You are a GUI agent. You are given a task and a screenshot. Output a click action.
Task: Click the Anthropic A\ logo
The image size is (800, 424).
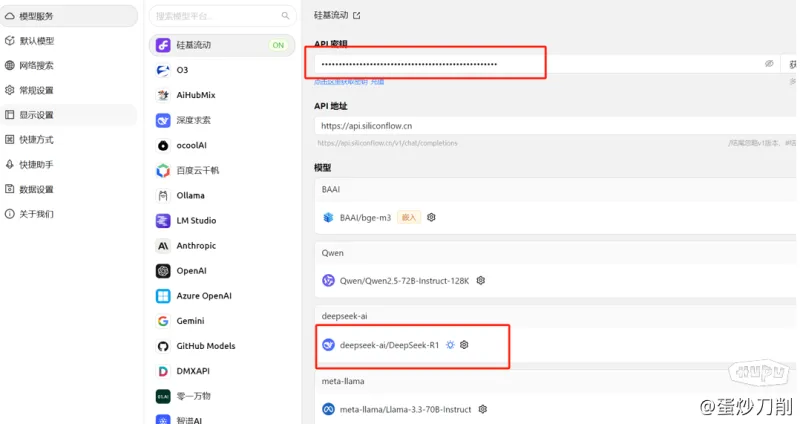tap(163, 246)
